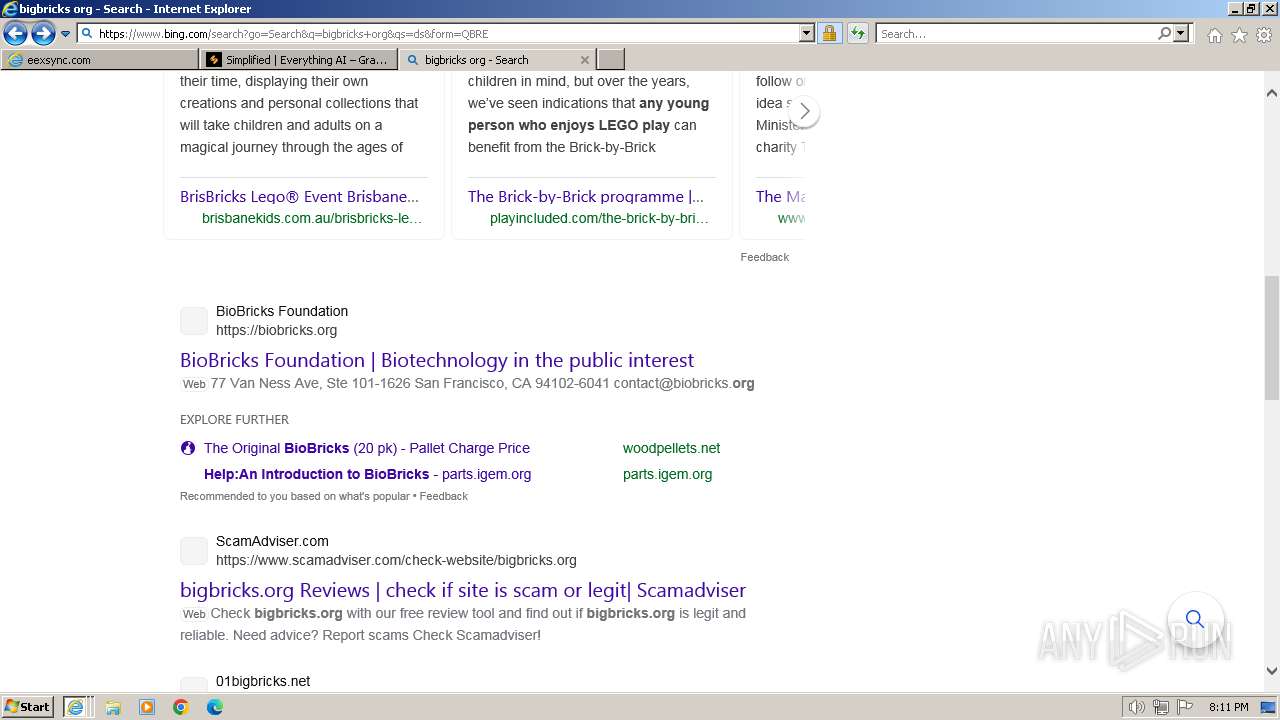Viewport: 1280px width, 720px height.
Task: Click the floating search magnifier button
Action: point(1195,619)
